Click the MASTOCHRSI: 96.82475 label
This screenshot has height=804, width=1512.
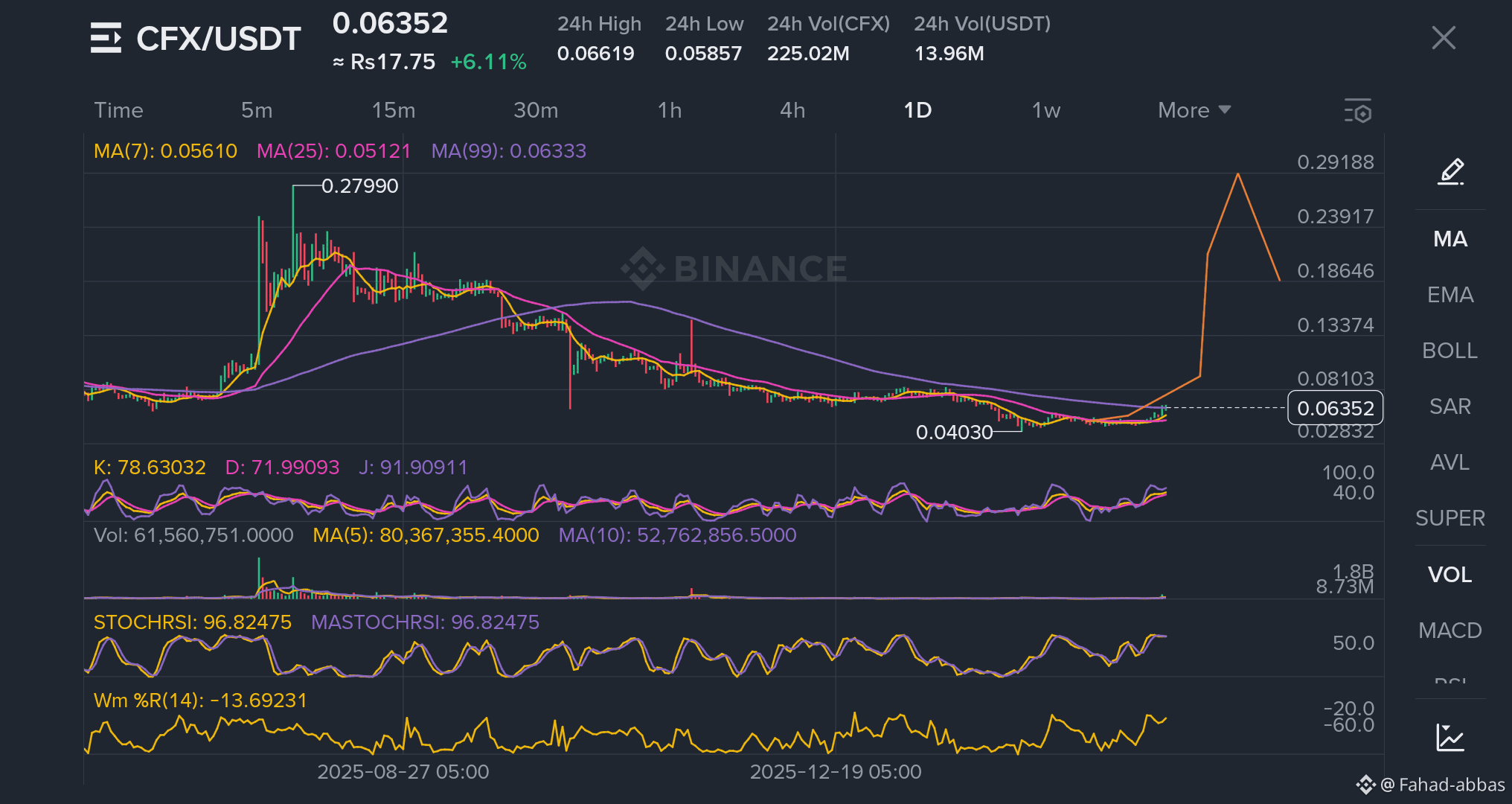click(425, 622)
